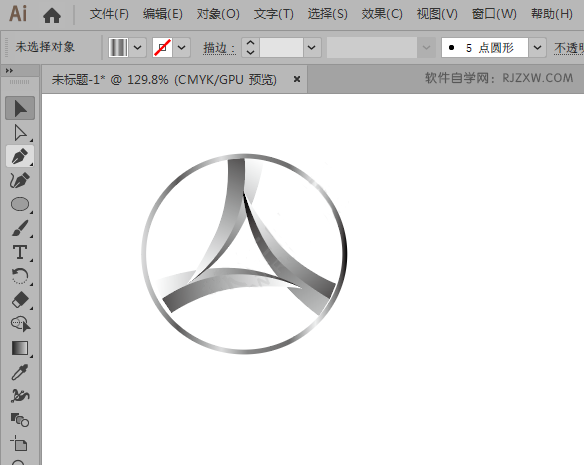Open the variable width profile dropdown

[x=426, y=47]
